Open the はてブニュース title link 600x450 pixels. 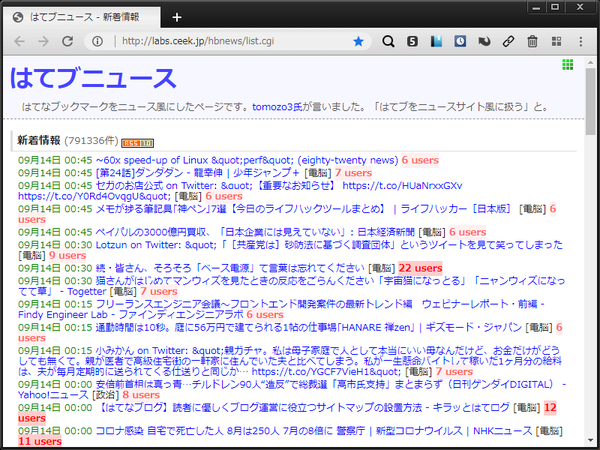click(x=93, y=78)
